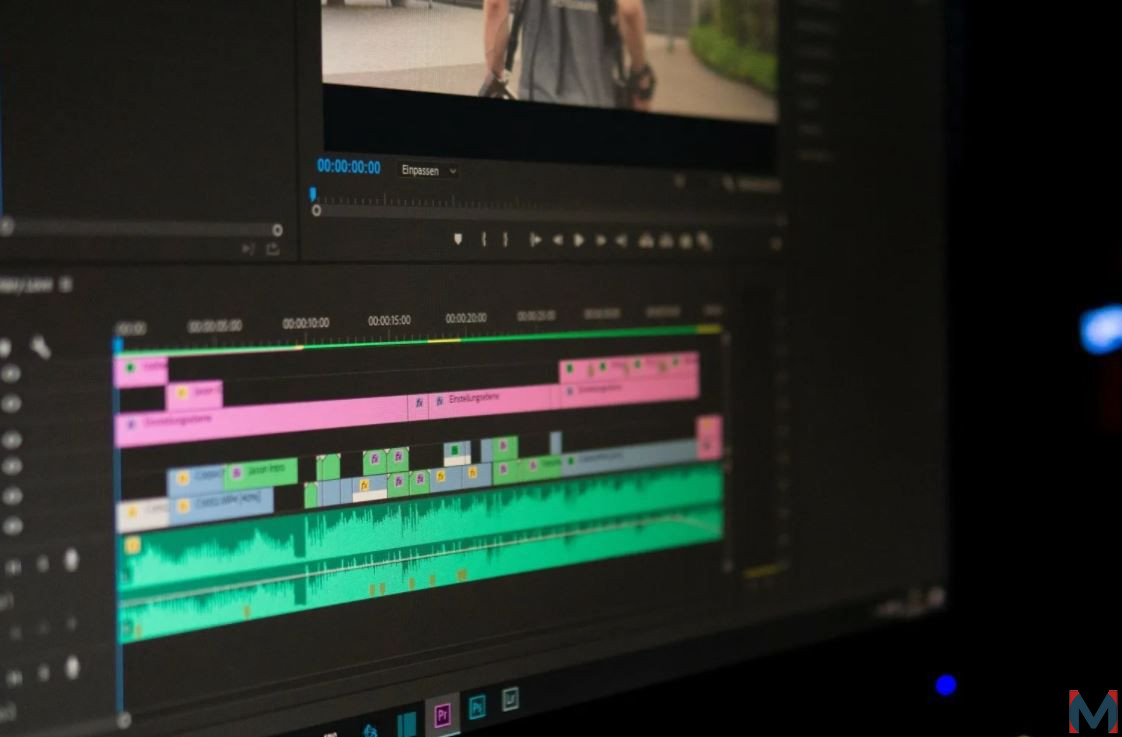
Task: Click the 00:00:20:00 mark on timeline ruler
Action: (466, 318)
